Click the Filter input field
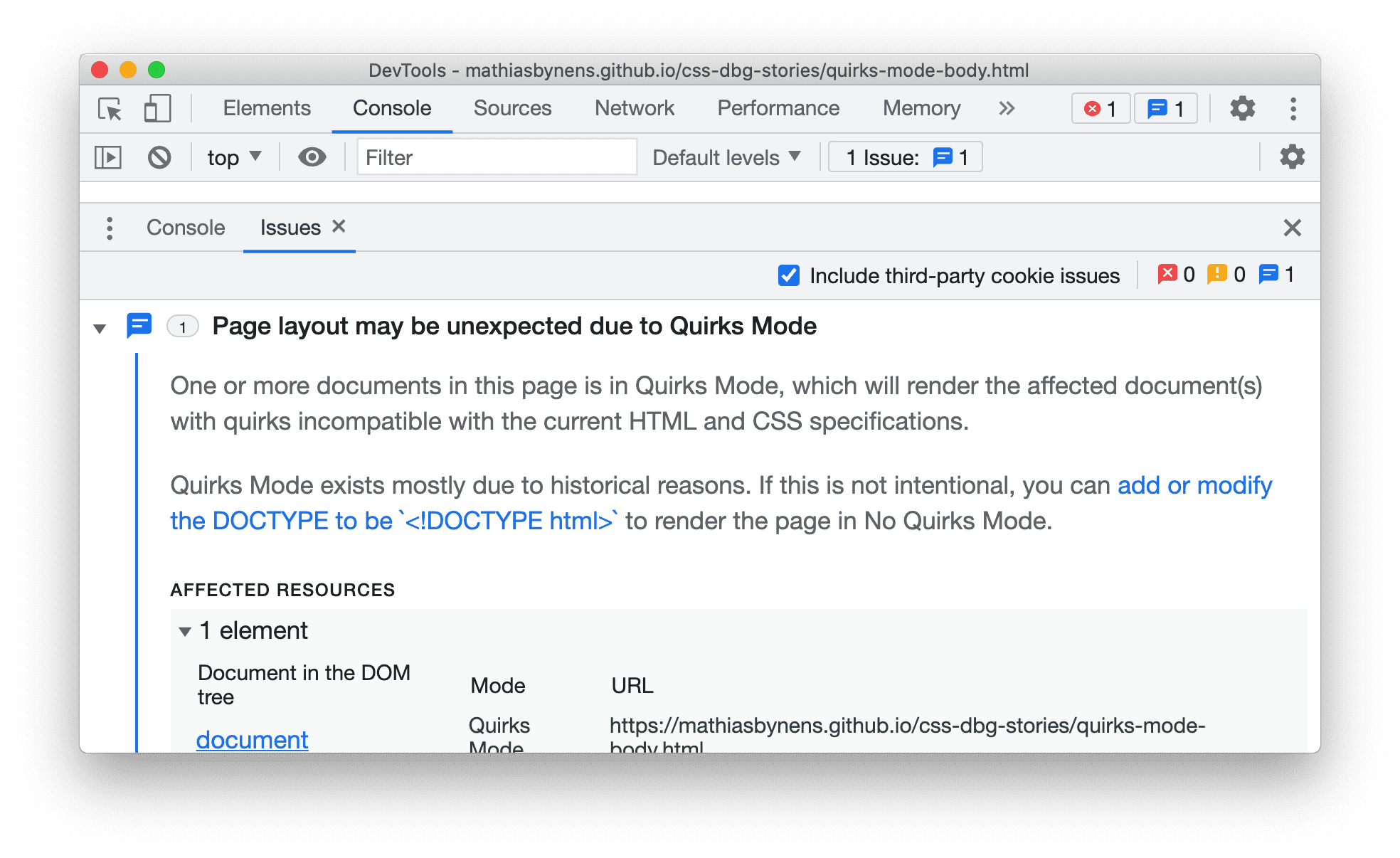Image resolution: width=1400 pixels, height=858 pixels. click(493, 157)
